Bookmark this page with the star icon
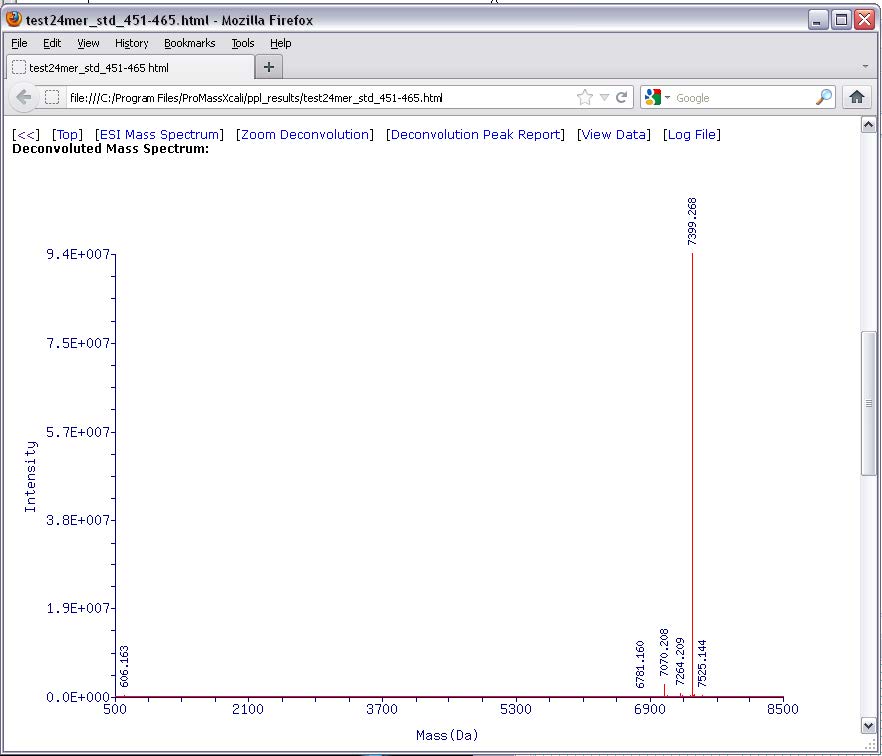The height and width of the screenshot is (756, 882). (585, 97)
